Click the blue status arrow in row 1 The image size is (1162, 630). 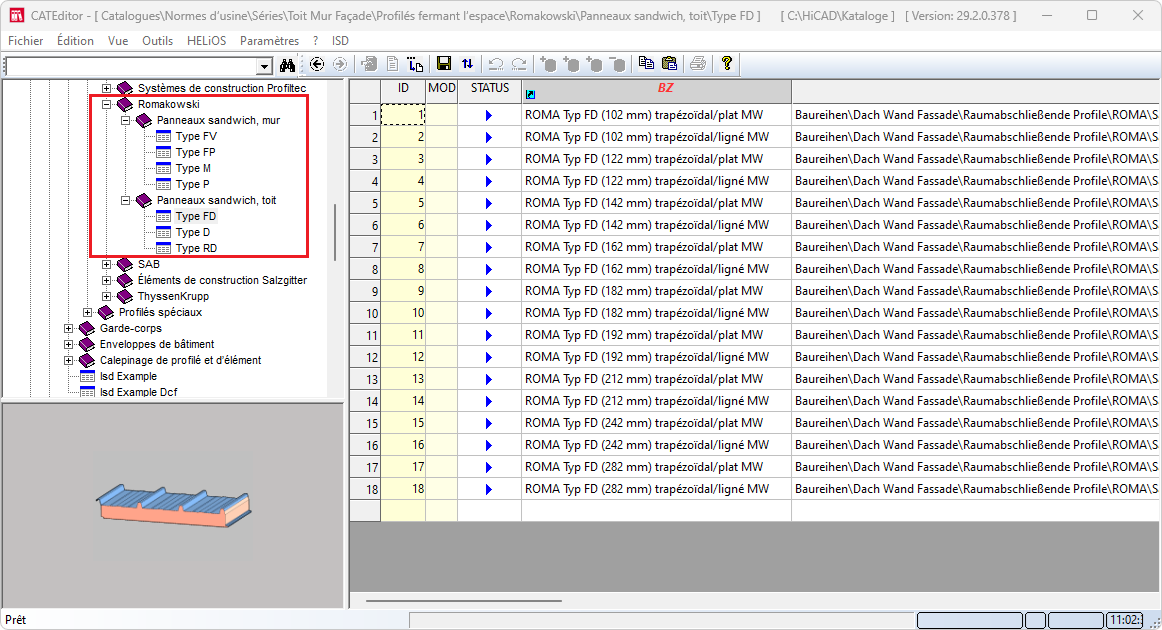[x=488, y=116]
